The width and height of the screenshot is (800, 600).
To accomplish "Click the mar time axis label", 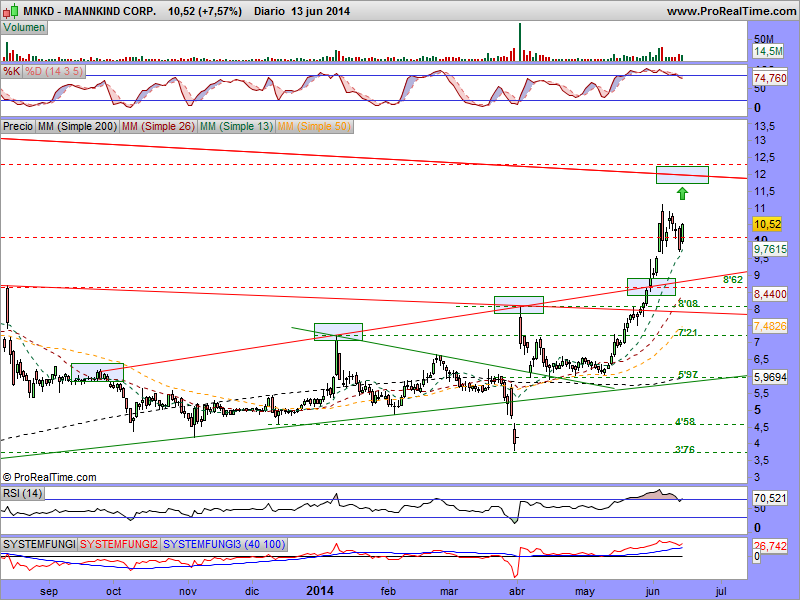I will (449, 591).
